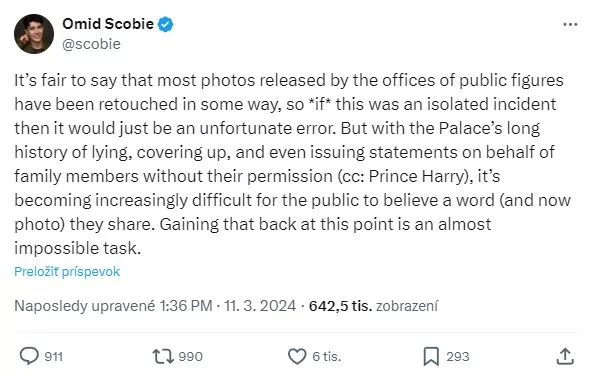Open the share upload icon
Screen dimensions: 594x376
pyautogui.click(x=565, y=356)
